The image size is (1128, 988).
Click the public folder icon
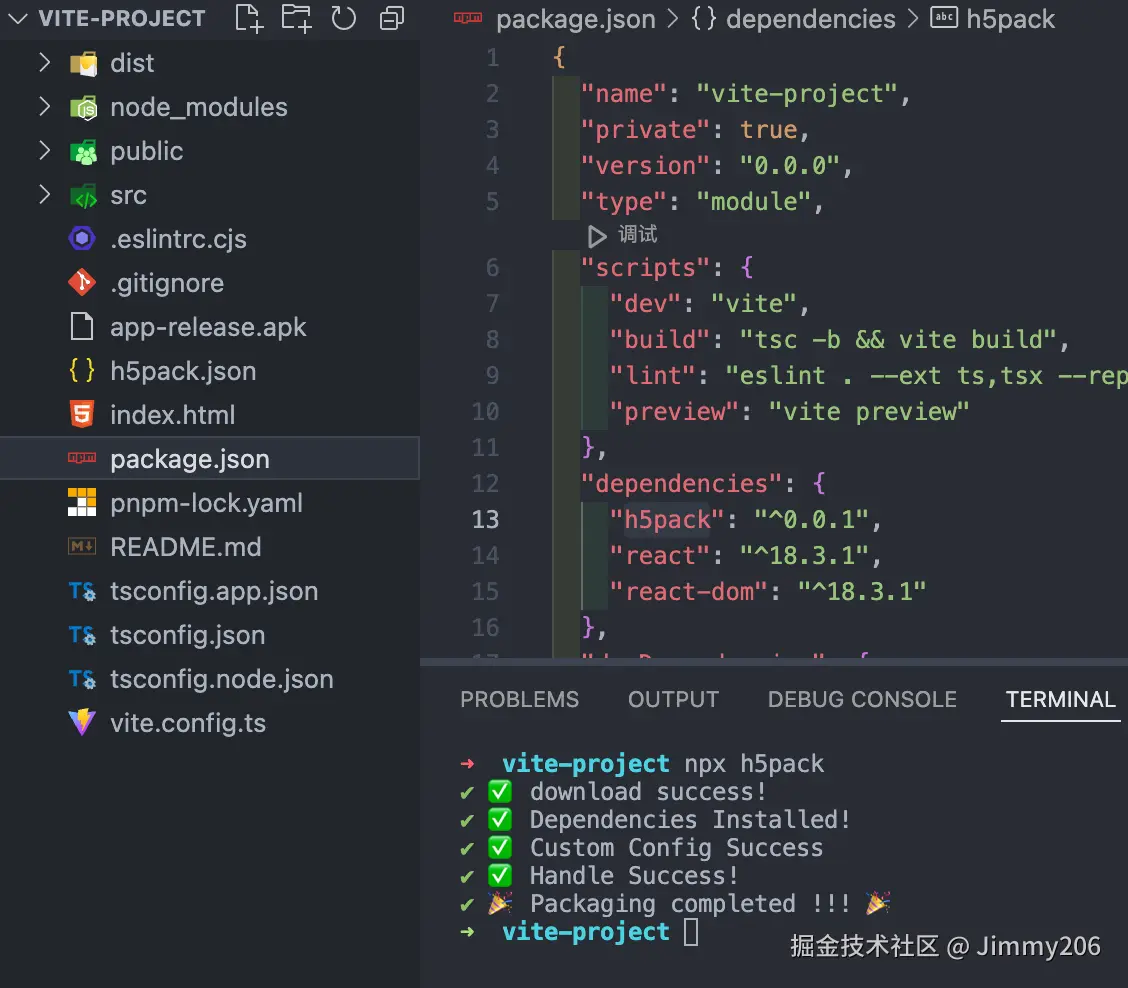83,152
